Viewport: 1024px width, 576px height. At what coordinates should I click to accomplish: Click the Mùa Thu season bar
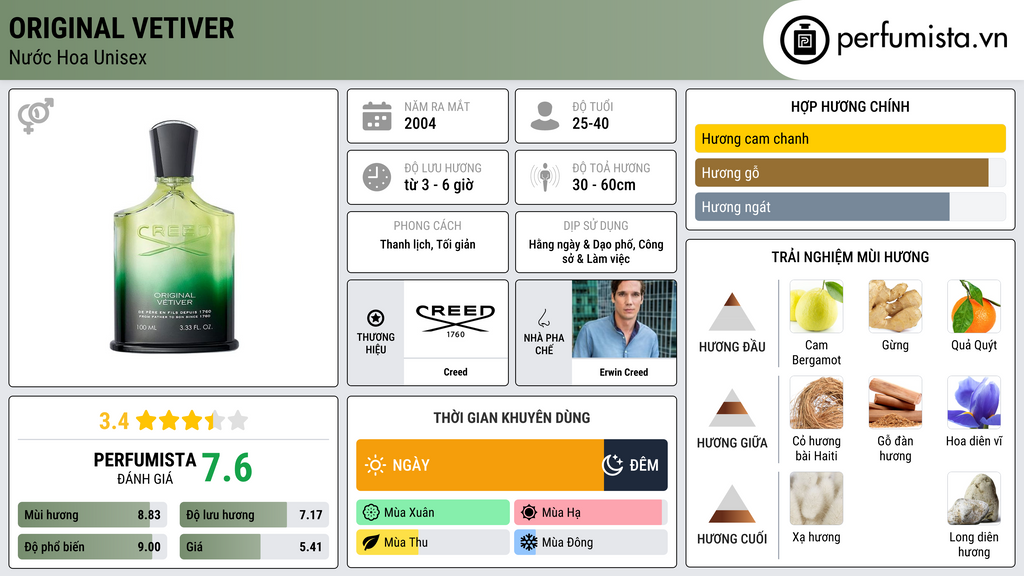pyautogui.click(x=433, y=542)
